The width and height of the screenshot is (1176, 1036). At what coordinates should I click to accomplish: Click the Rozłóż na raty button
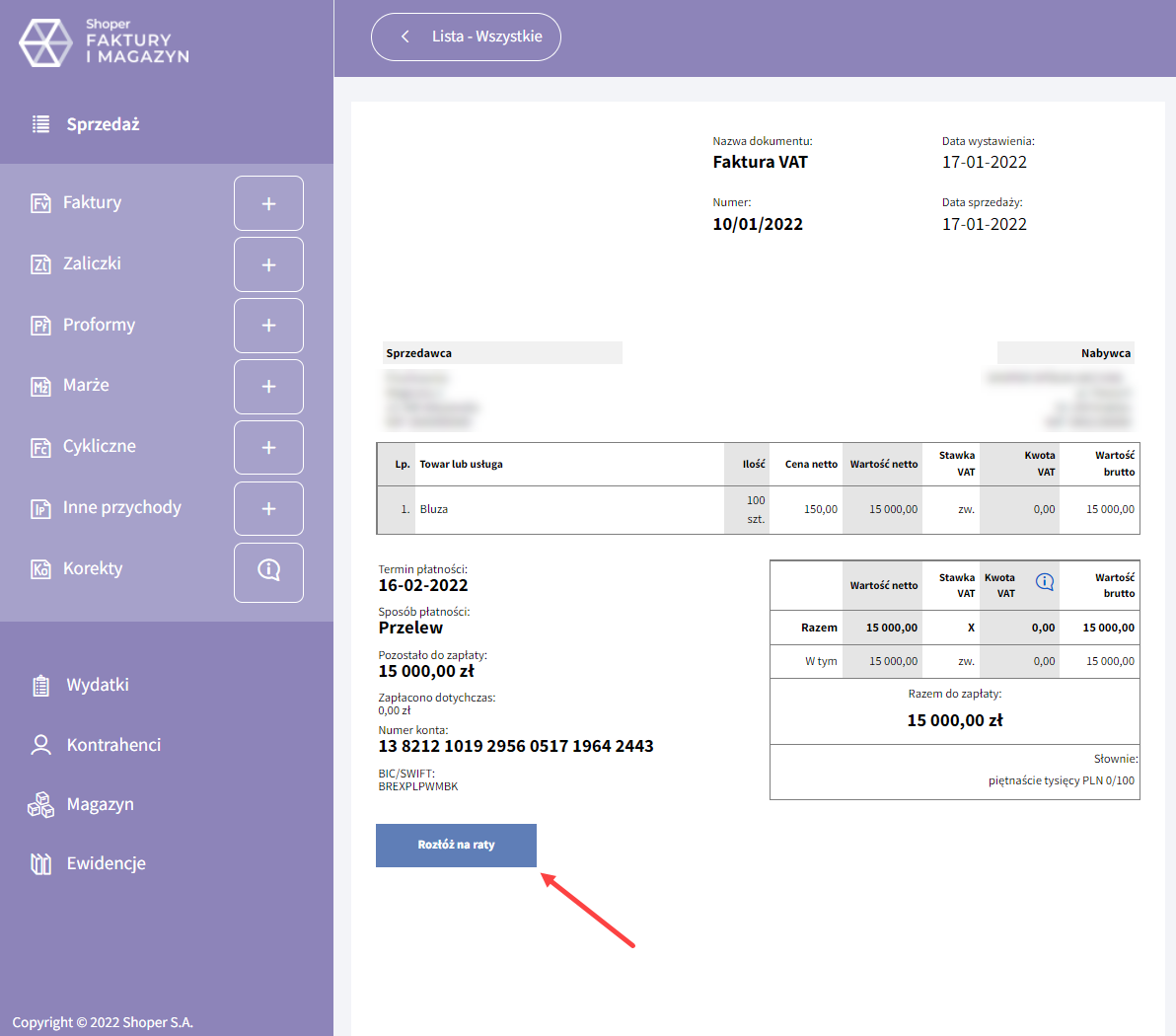456,846
